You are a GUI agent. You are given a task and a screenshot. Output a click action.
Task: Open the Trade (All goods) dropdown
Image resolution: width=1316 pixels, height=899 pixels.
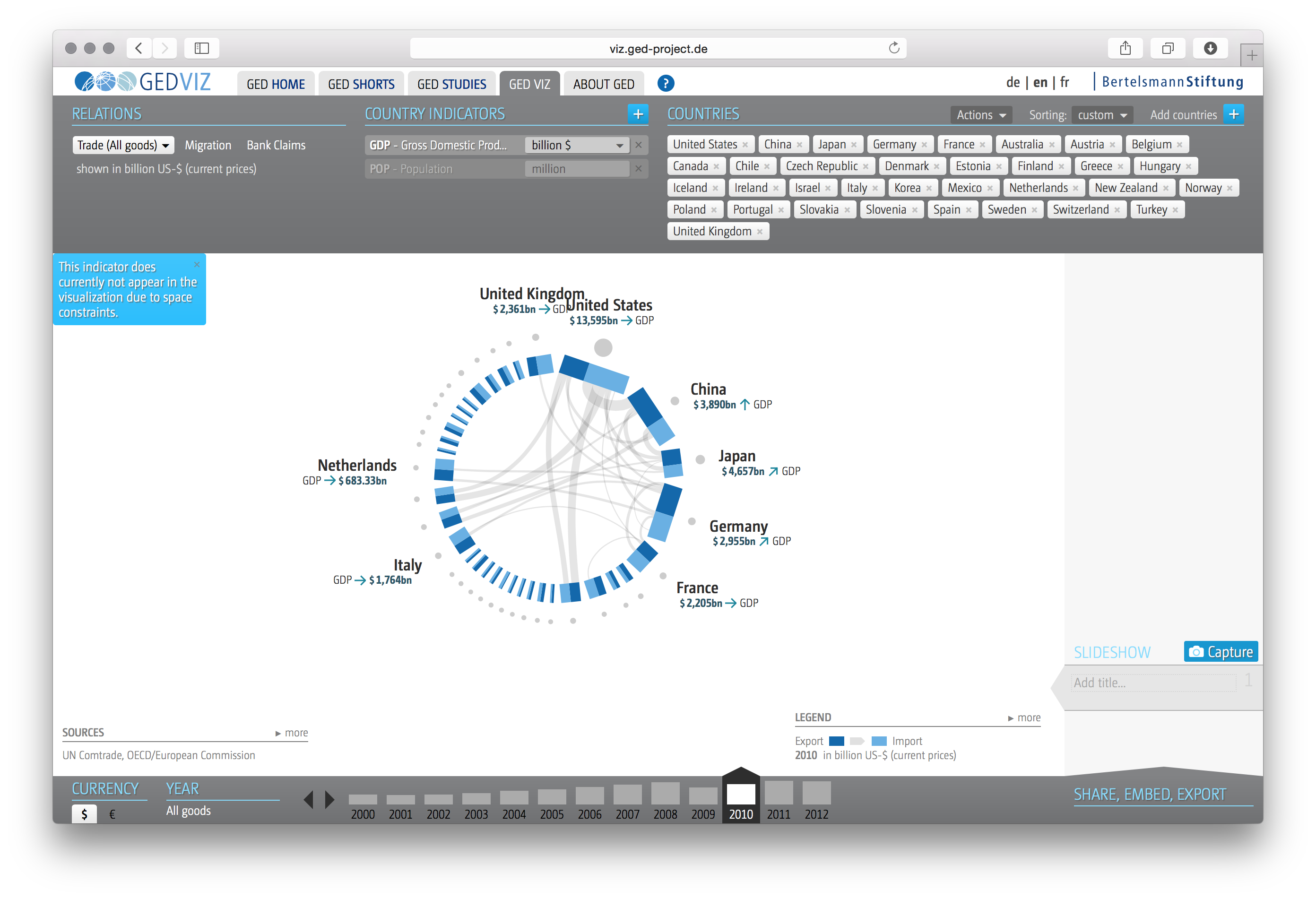123,146
